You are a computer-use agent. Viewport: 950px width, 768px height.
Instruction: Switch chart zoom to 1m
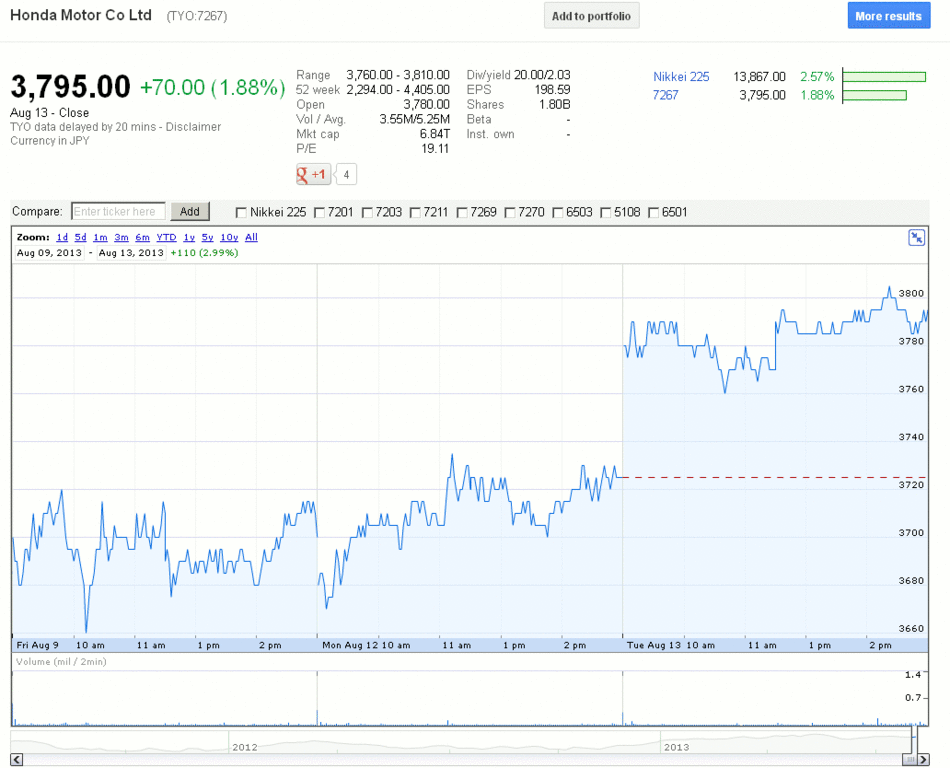[100, 237]
